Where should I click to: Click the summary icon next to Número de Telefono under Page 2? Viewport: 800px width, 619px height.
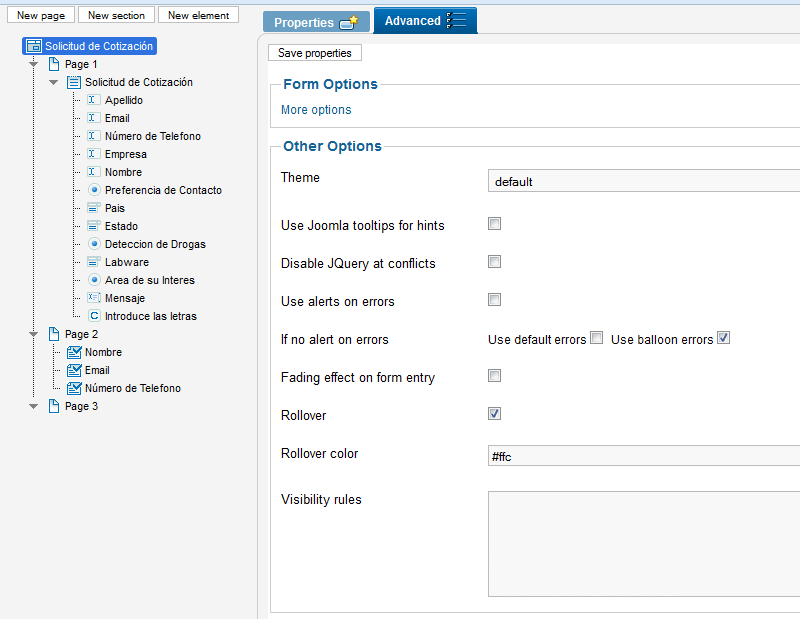74,388
